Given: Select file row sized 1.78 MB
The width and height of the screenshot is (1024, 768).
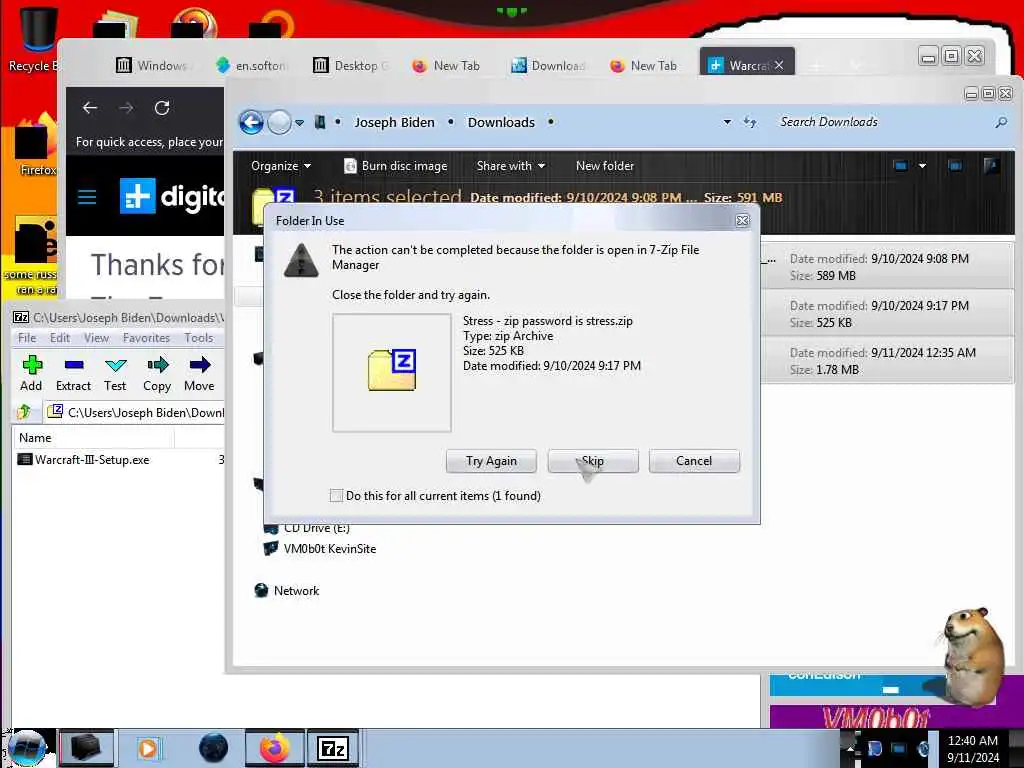Looking at the screenshot, I should click(x=888, y=360).
